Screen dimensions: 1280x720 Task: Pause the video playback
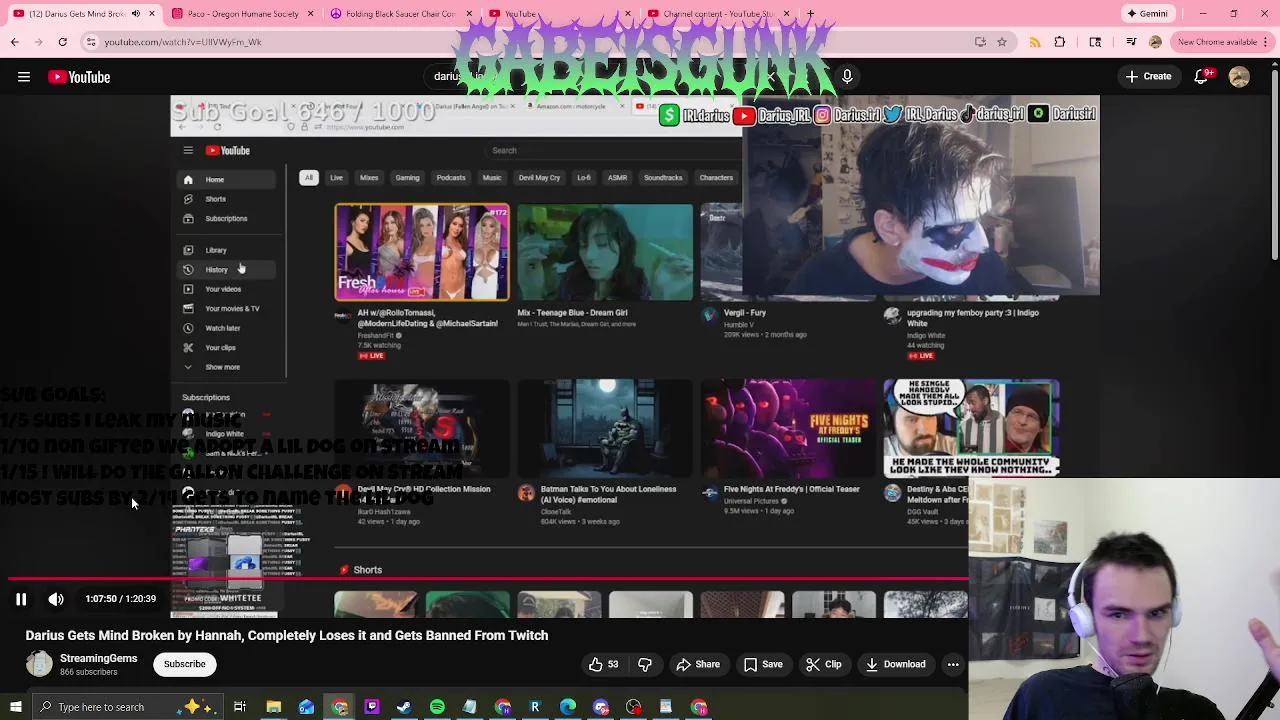(x=20, y=599)
